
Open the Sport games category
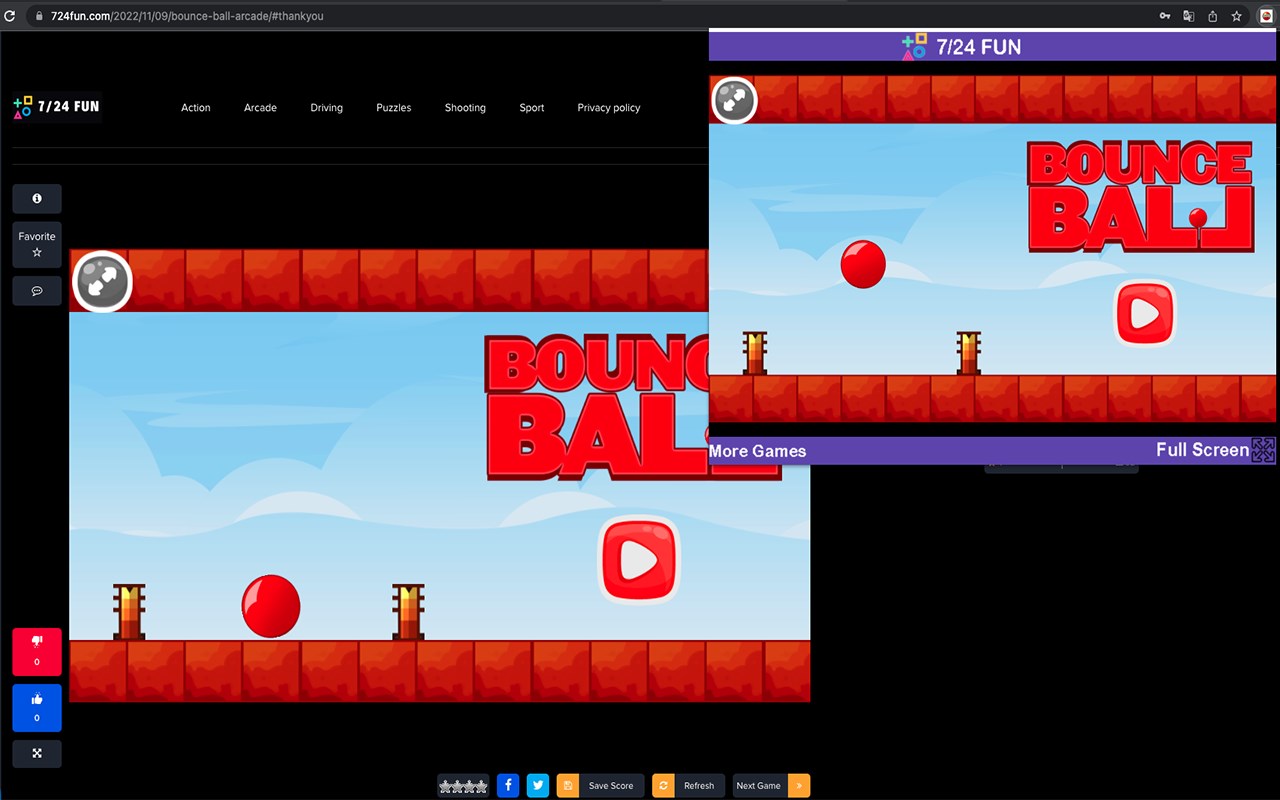pos(532,108)
